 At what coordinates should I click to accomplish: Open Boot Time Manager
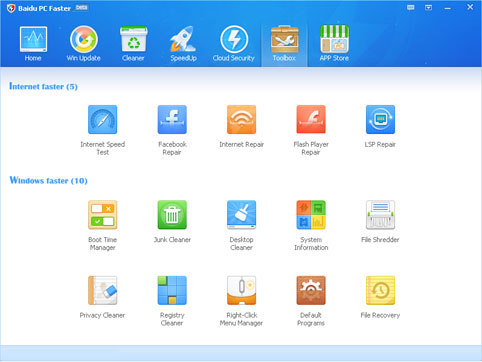point(103,226)
